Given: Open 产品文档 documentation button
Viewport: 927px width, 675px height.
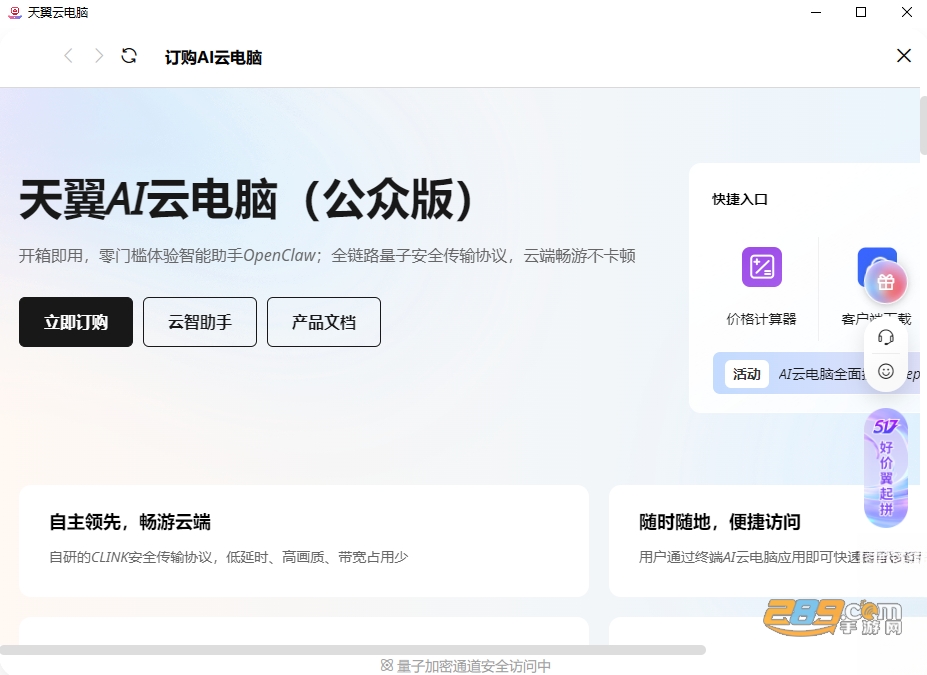Looking at the screenshot, I should point(324,322).
